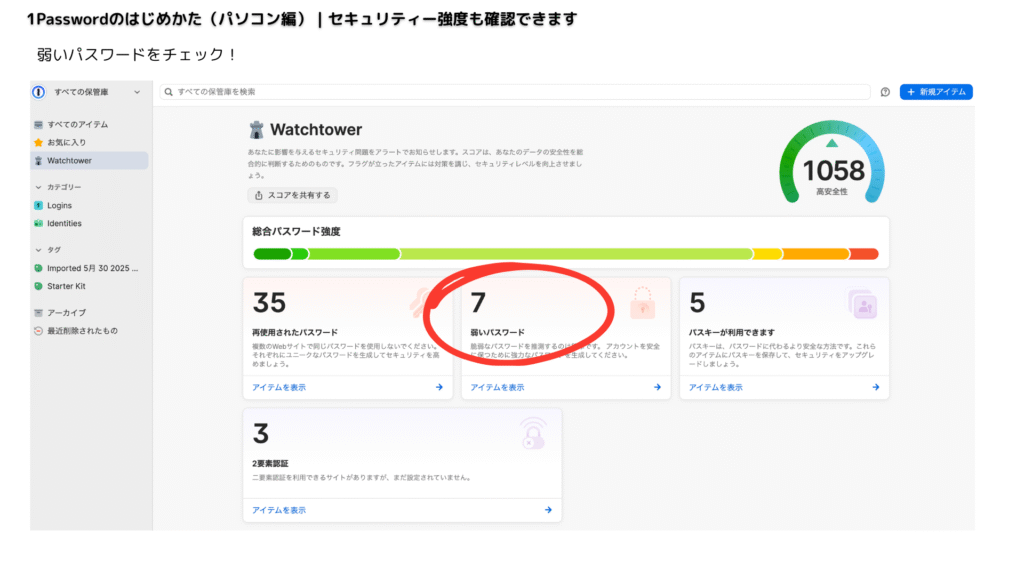This screenshot has width=1024, height=576.
Task: Click the passkey person icon on パスキー card
Action: coord(862,304)
